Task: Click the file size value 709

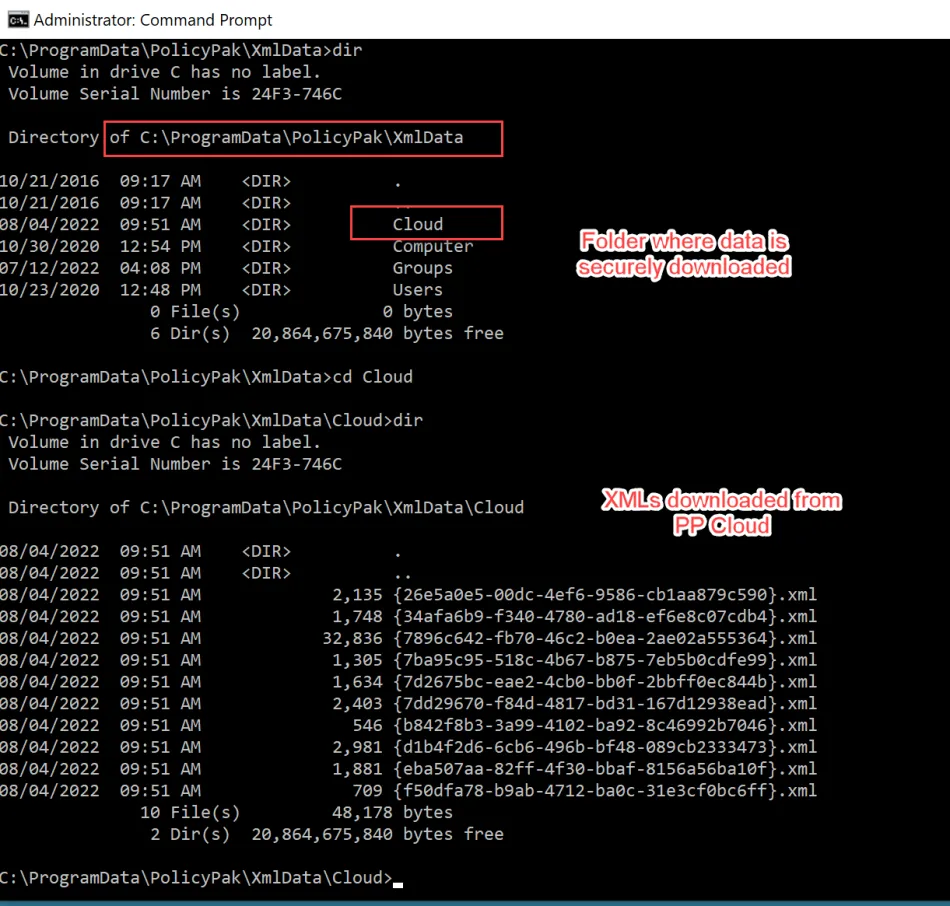Action: (367, 791)
